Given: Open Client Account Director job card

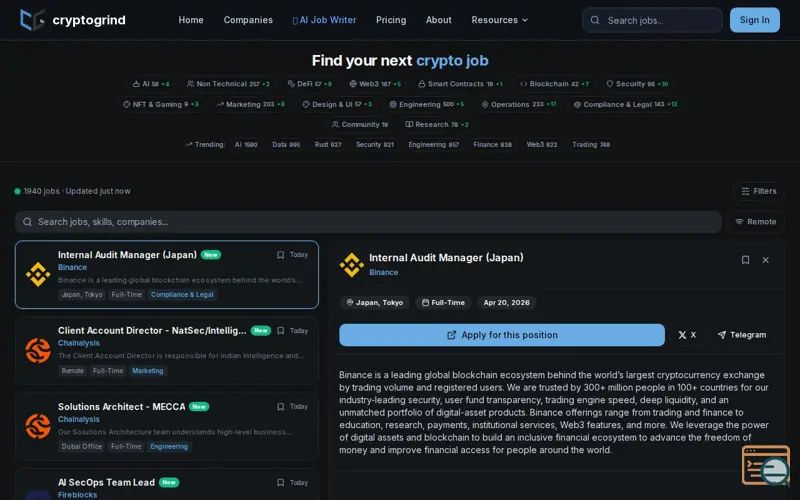Looking at the screenshot, I should (x=167, y=351).
